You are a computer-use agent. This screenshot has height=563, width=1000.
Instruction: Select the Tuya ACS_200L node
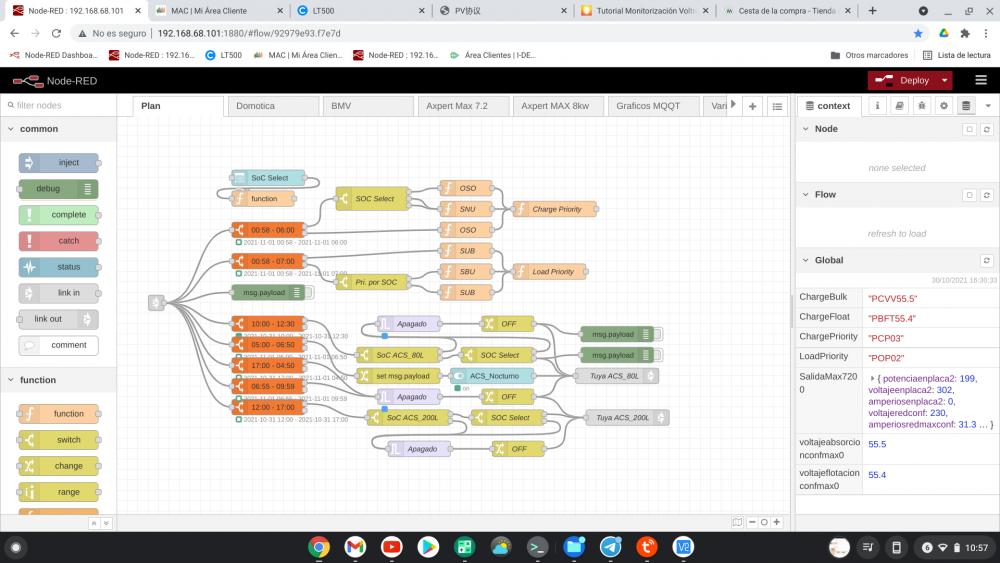point(627,418)
